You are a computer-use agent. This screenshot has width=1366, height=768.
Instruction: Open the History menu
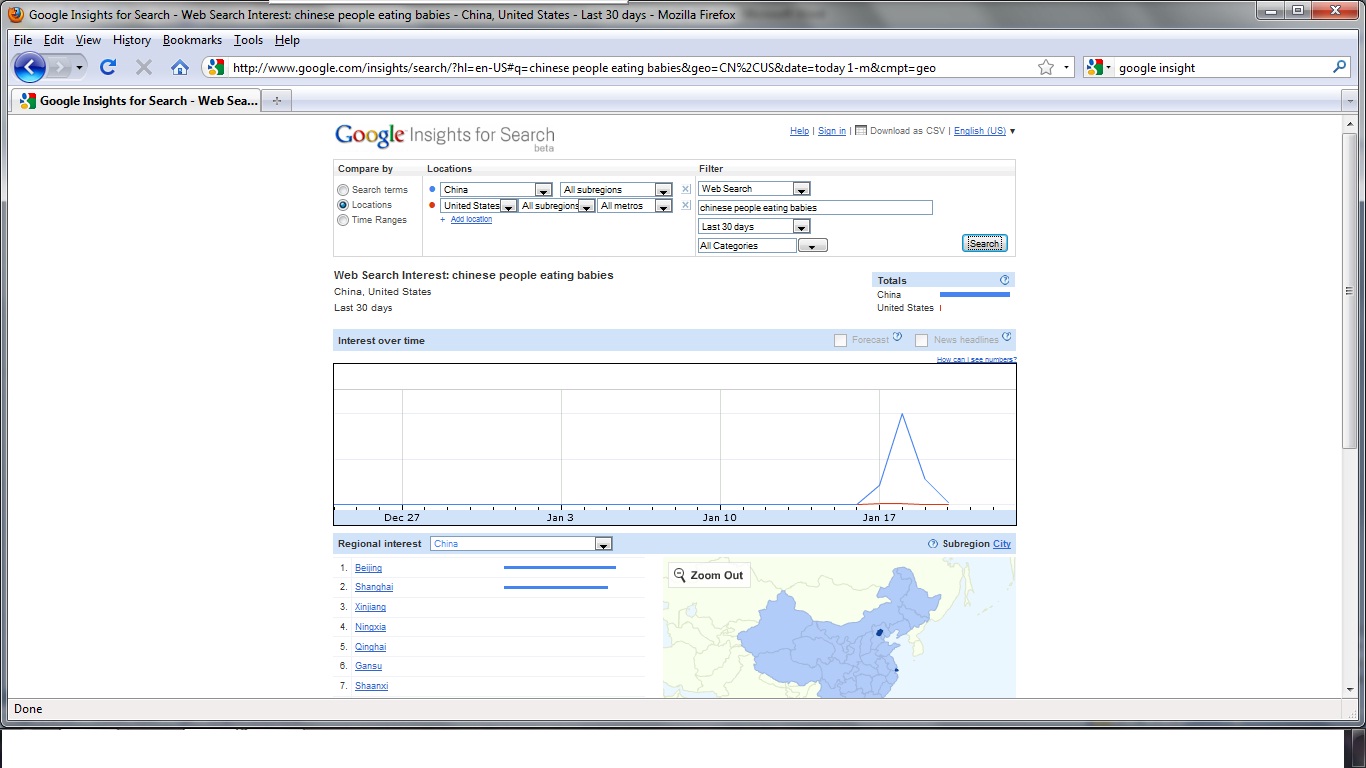(132, 40)
